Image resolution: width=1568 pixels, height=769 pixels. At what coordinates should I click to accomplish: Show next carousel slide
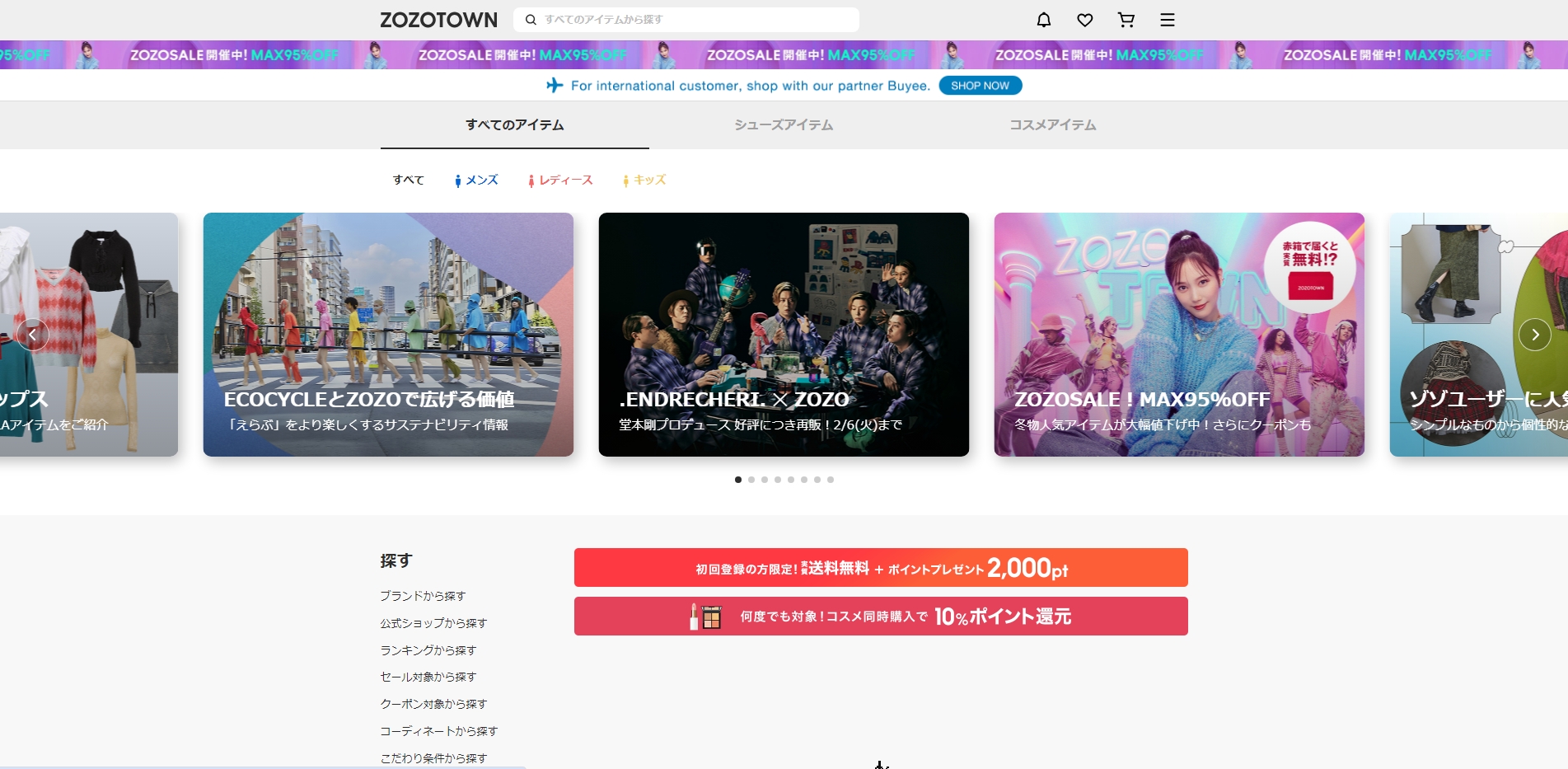click(x=1535, y=335)
